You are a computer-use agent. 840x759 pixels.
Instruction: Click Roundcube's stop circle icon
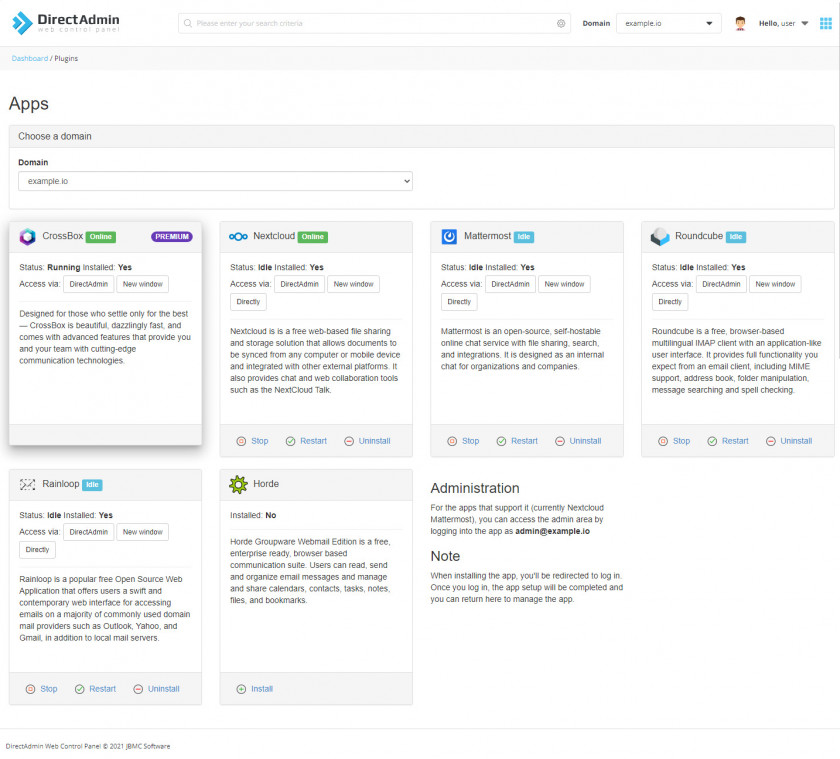[663, 441]
